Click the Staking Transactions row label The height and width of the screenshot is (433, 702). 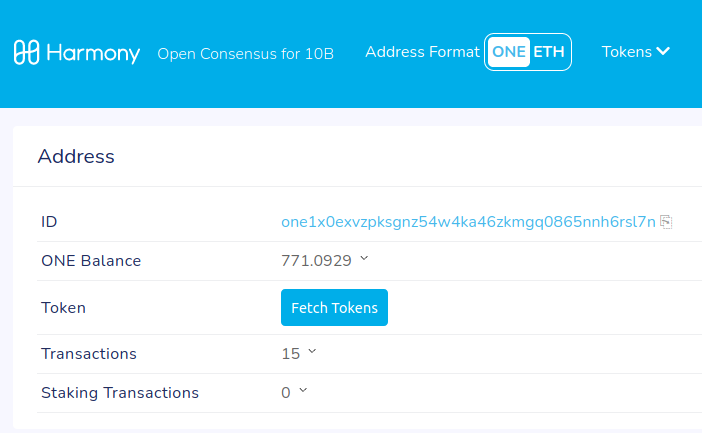pyautogui.click(x=120, y=393)
